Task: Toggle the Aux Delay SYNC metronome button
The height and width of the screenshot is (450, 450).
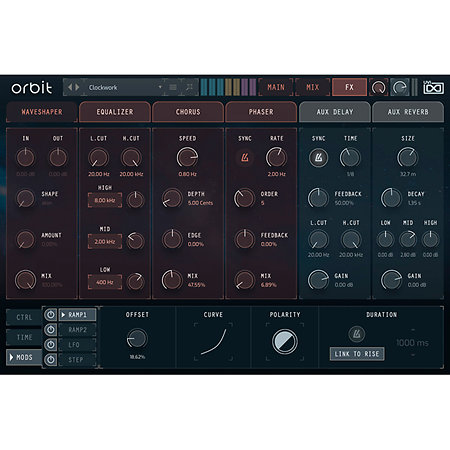Action: 318,158
